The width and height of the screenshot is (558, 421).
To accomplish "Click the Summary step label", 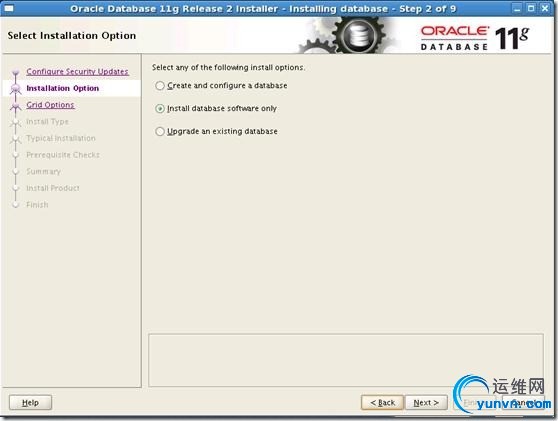I will click(43, 172).
